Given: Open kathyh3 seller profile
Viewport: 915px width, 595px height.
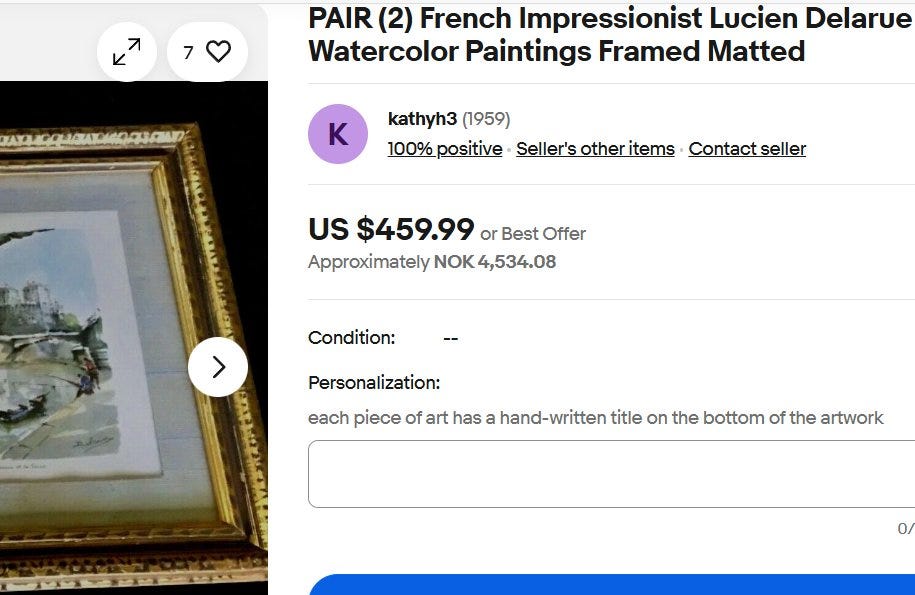Looking at the screenshot, I should coord(422,119).
